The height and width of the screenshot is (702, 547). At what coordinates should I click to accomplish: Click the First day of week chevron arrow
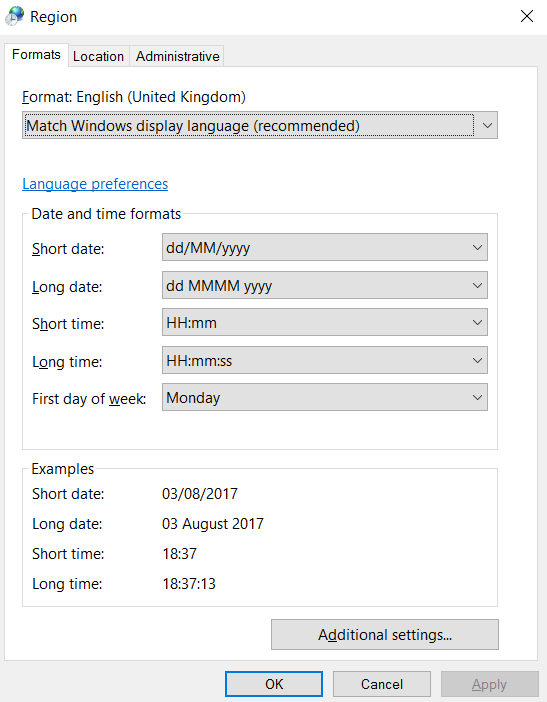tap(477, 398)
